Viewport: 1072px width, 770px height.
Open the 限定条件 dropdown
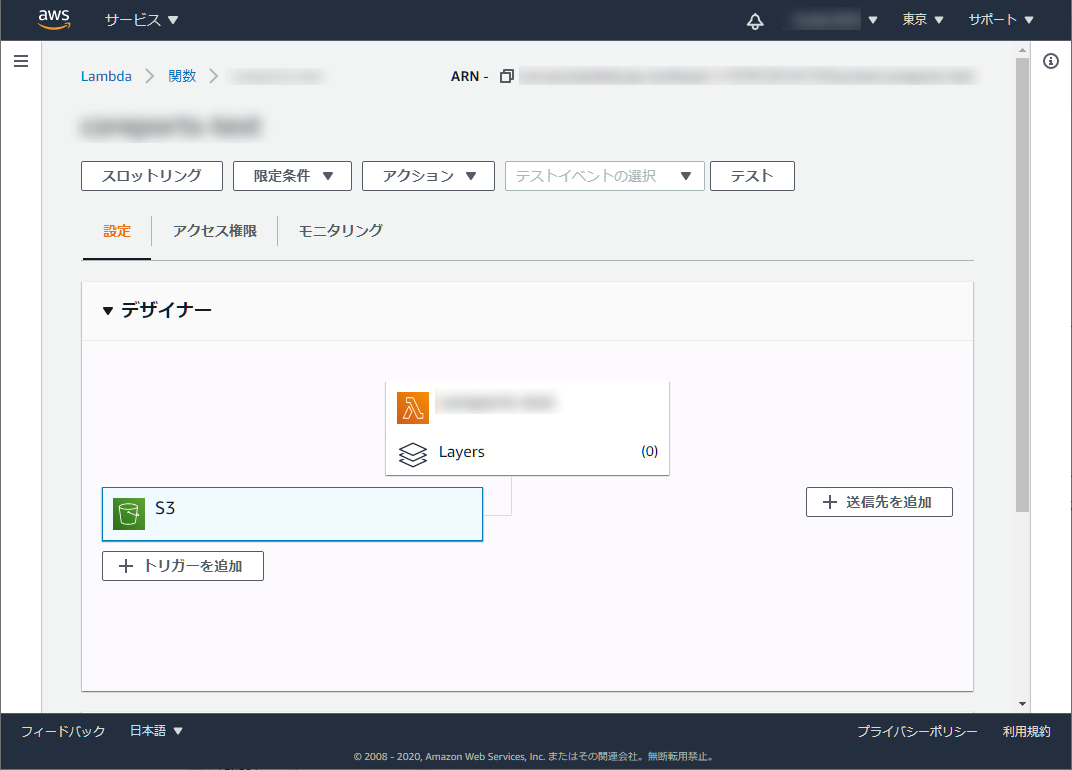(x=293, y=176)
